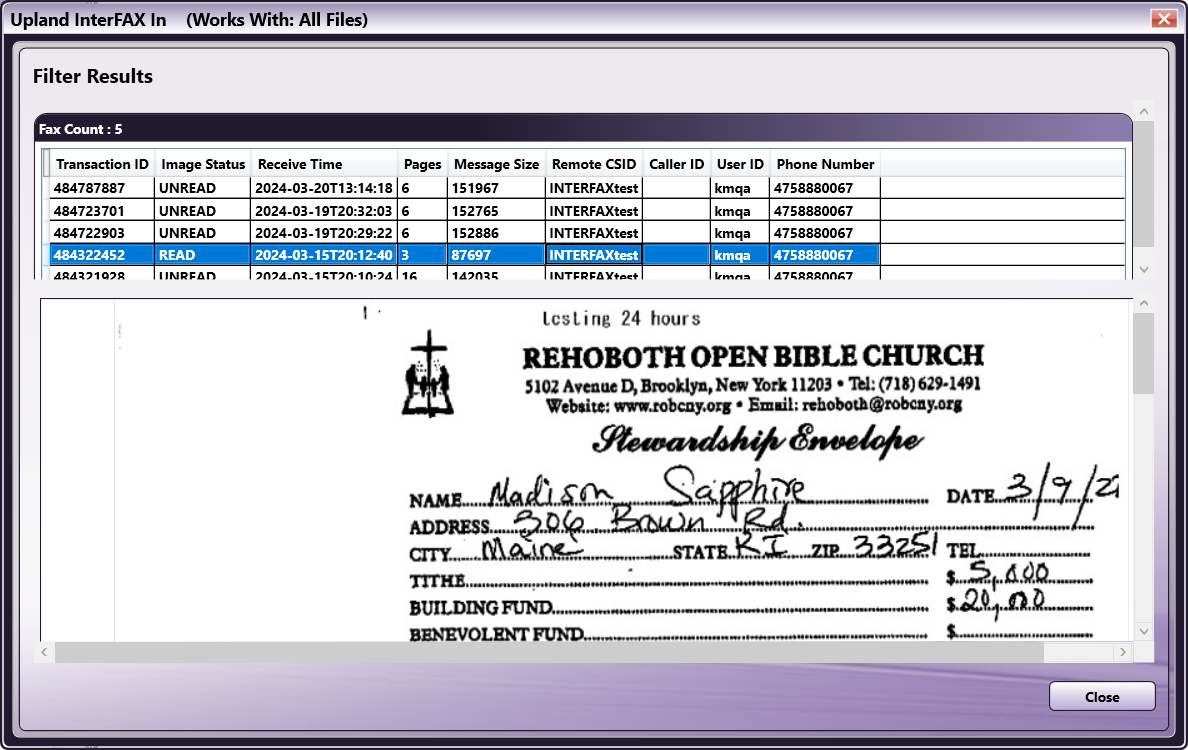The width and height of the screenshot is (1188, 750).
Task: Click message size 151967
Action: pos(496,188)
